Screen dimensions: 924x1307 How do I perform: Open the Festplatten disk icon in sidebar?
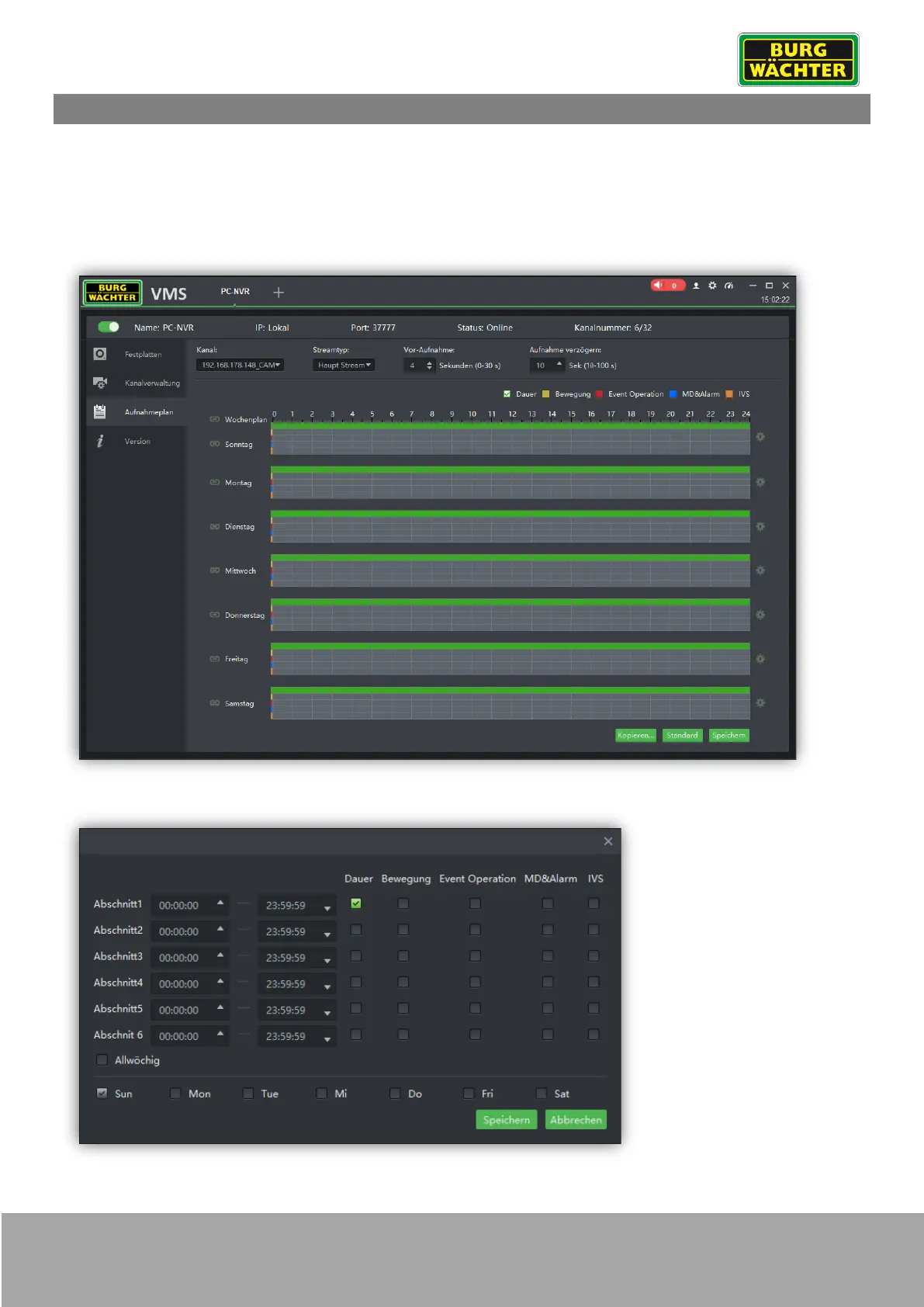click(100, 354)
